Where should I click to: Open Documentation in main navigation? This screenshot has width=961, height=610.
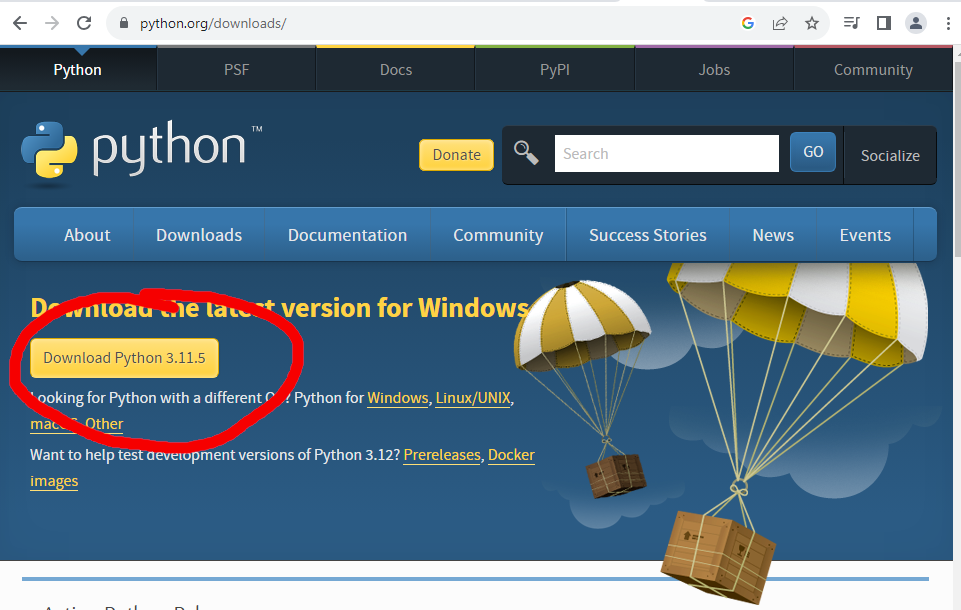click(x=348, y=235)
